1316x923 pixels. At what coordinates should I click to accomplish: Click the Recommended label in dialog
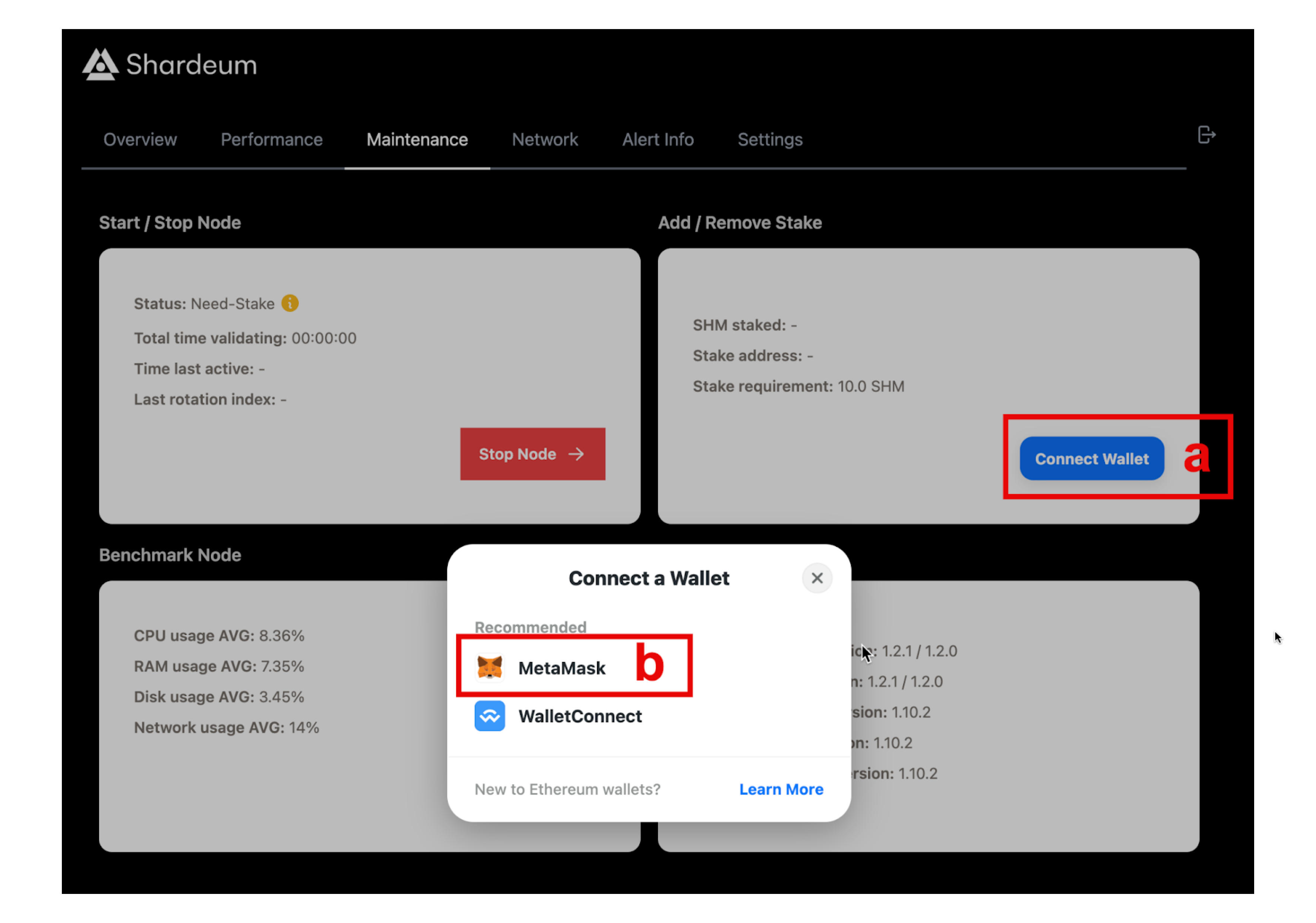(530, 627)
